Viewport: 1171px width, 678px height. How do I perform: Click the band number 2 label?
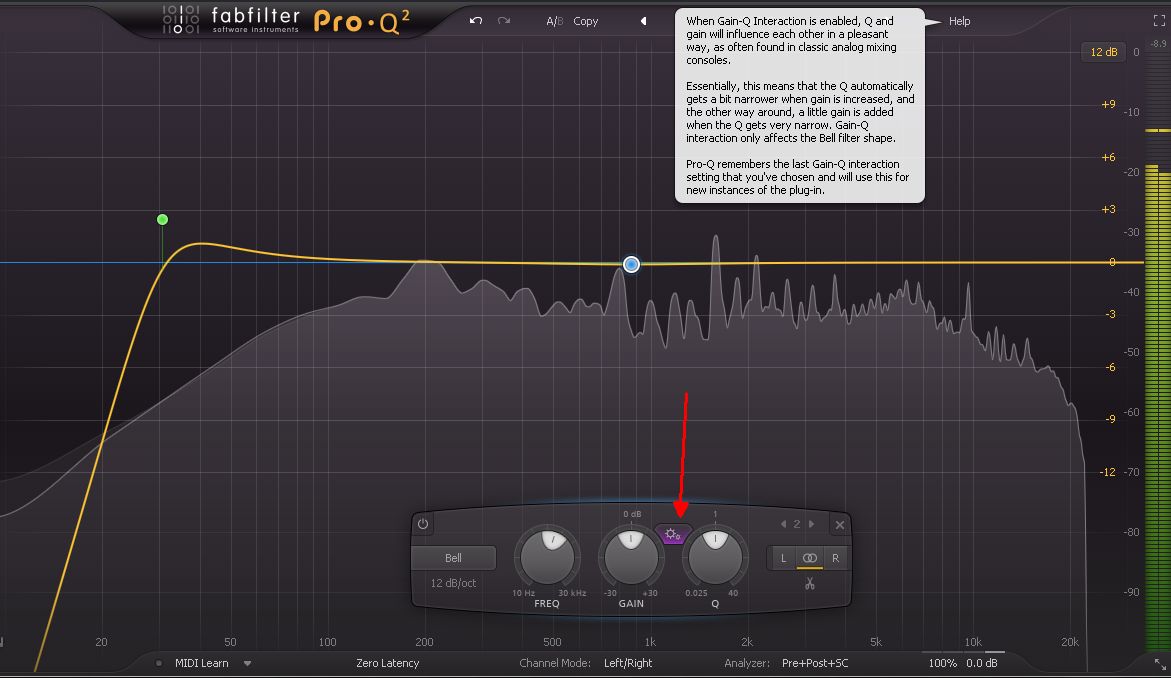point(797,524)
